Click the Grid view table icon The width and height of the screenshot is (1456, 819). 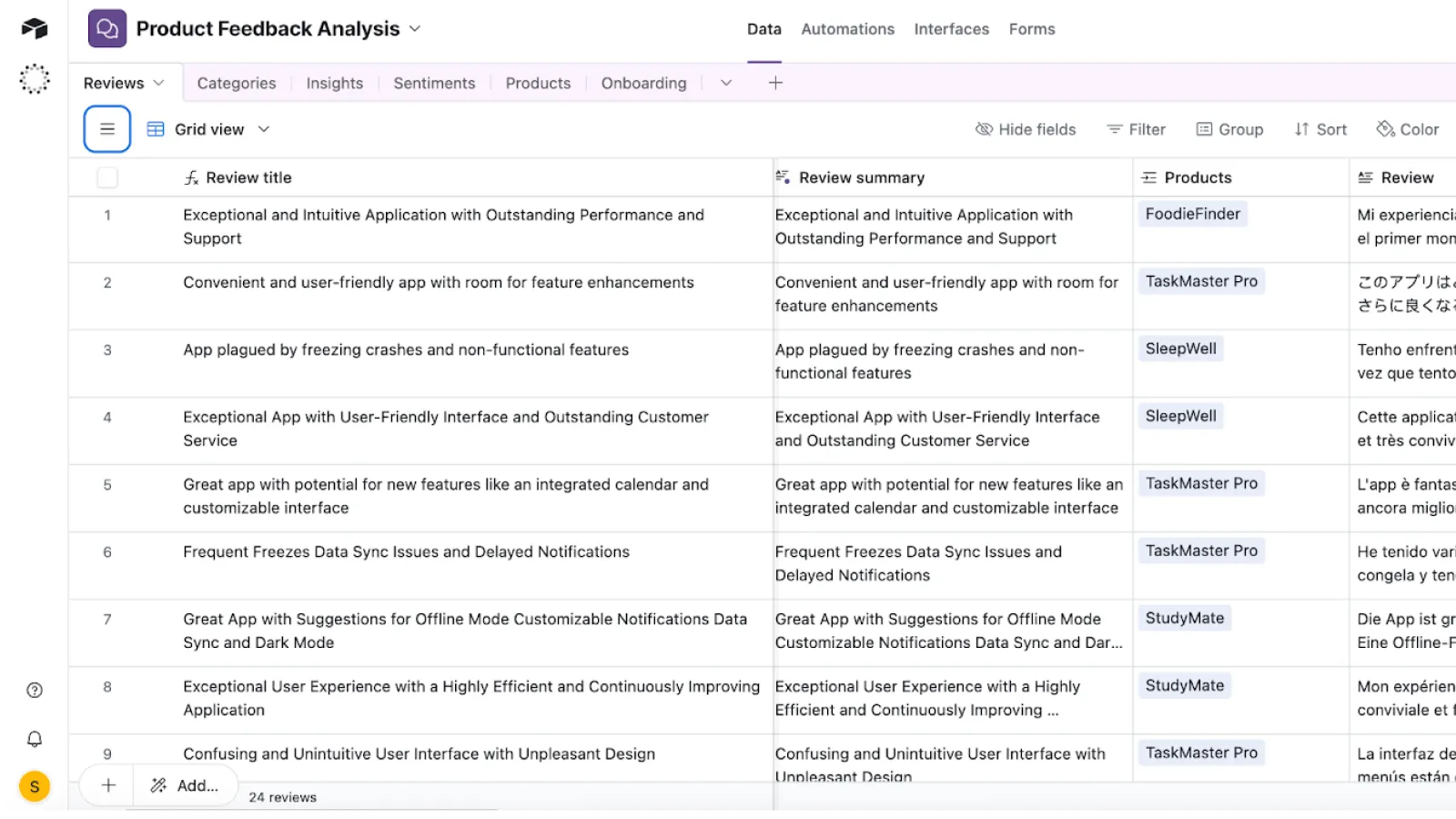click(156, 129)
